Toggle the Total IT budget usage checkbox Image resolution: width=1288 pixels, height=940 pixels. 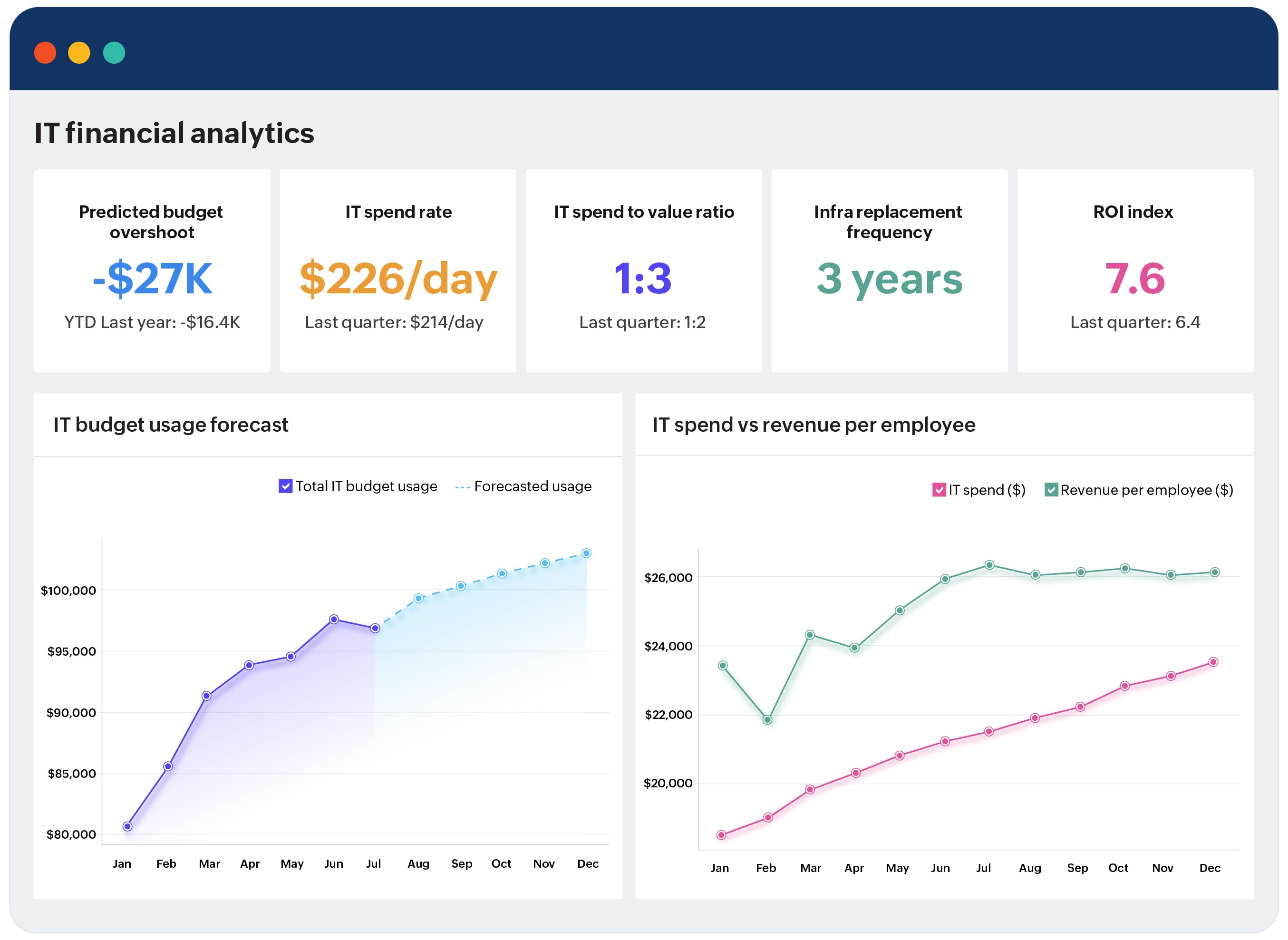point(285,486)
